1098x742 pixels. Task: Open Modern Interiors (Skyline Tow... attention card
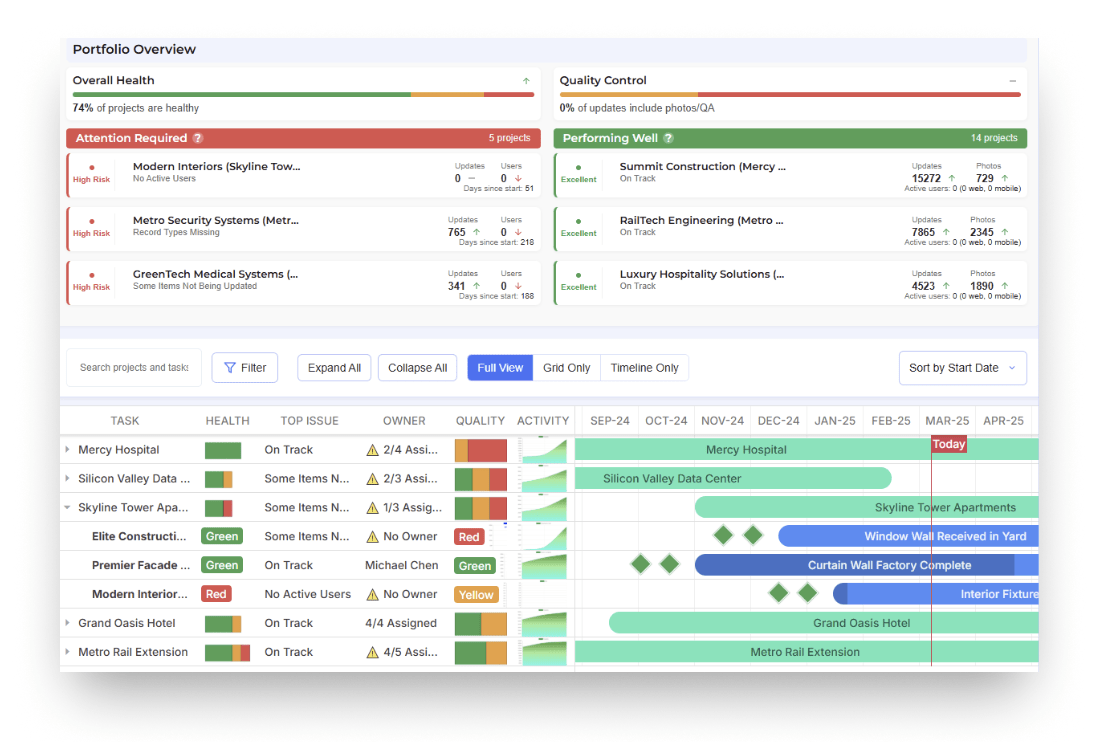[303, 175]
